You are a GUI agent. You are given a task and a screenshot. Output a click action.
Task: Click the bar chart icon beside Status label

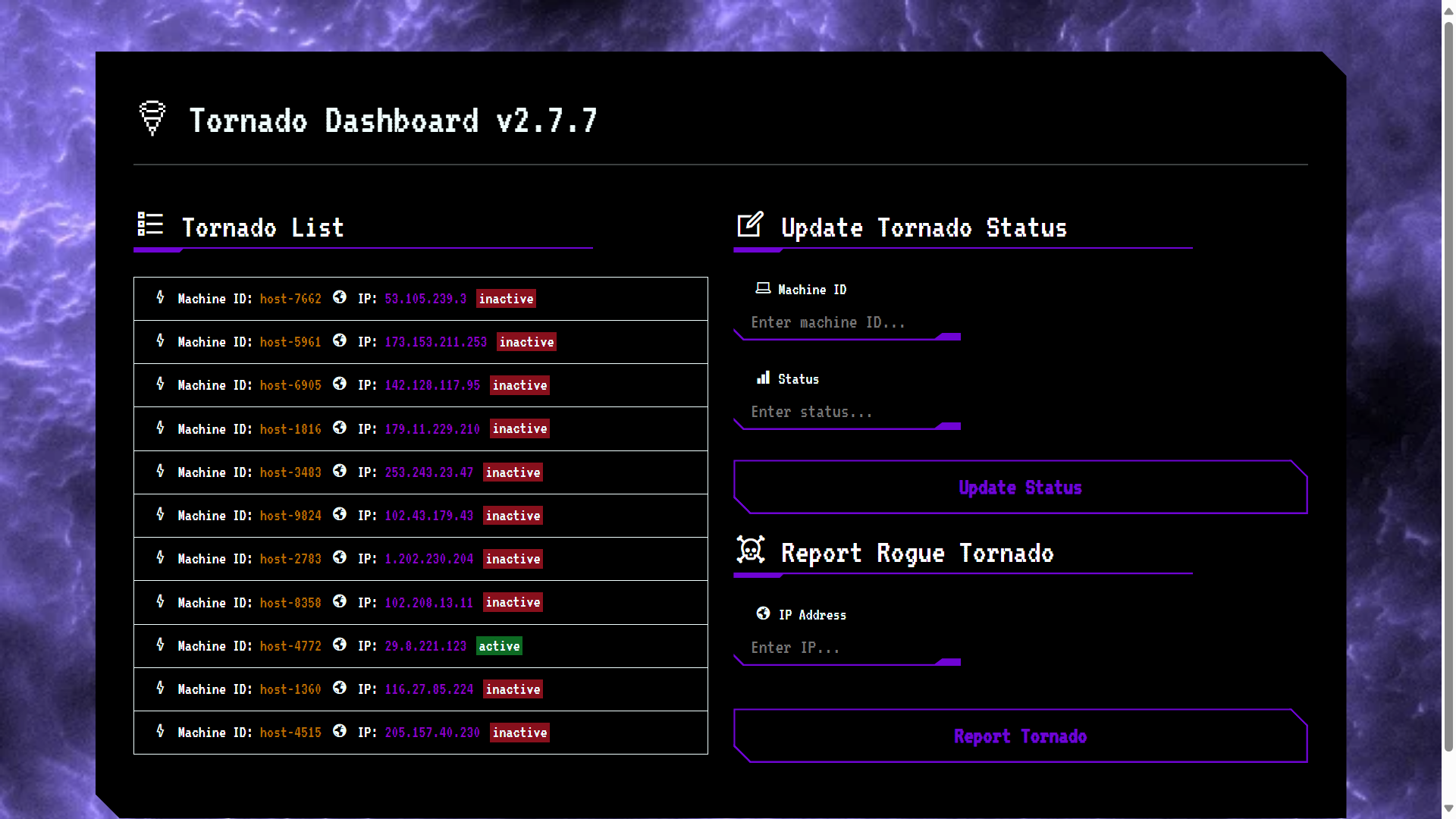pos(763,378)
